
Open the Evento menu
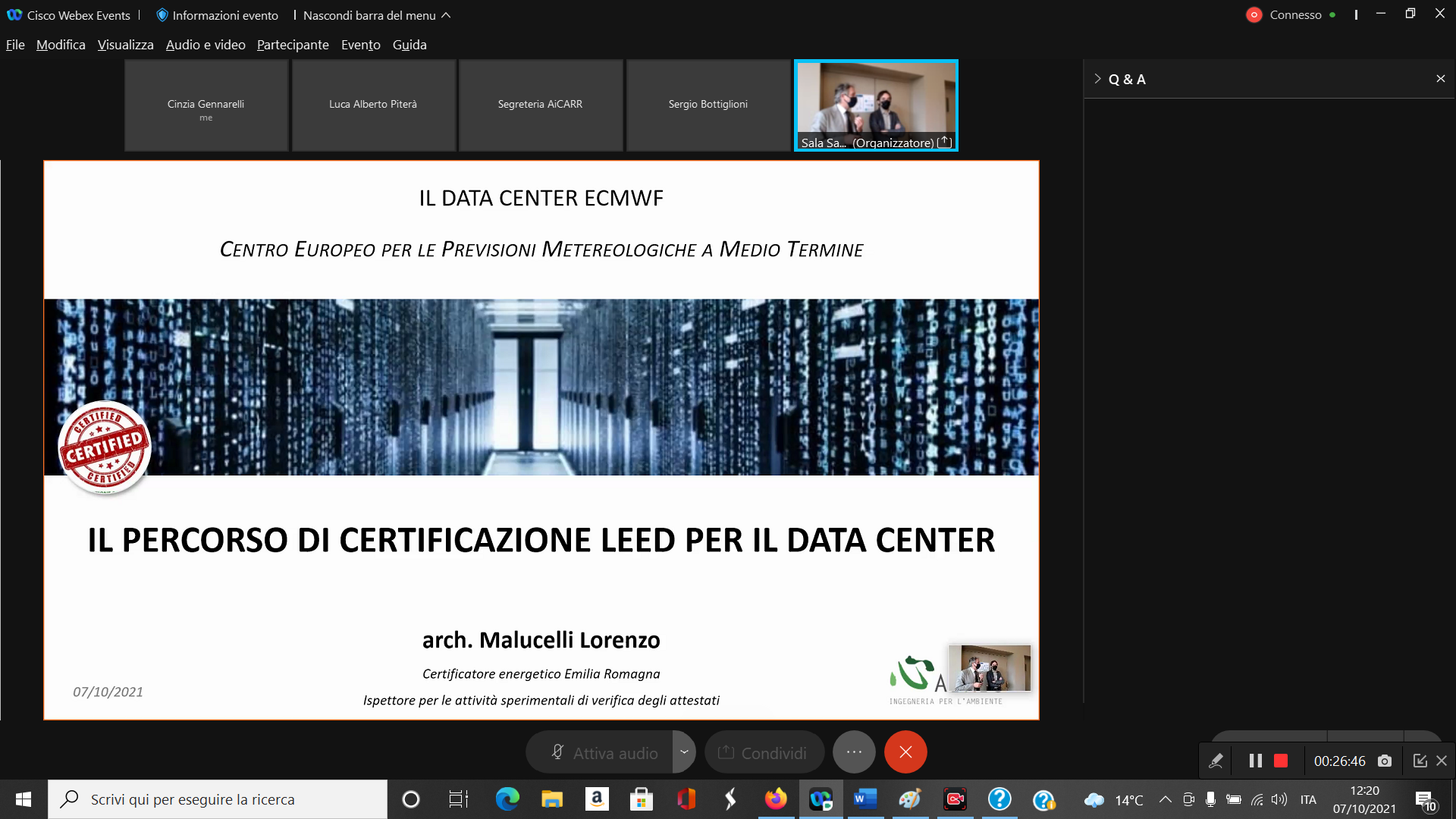pos(360,45)
